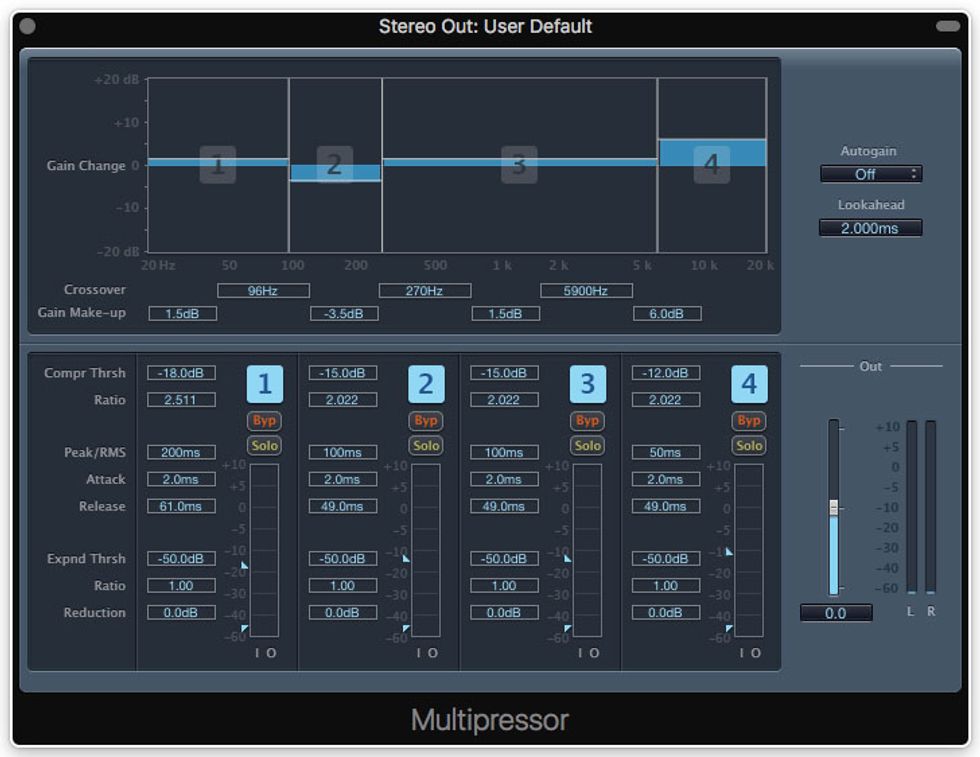Click band 2 expander threshold triangle near -60
The width and height of the screenshot is (980, 757).
[406, 628]
